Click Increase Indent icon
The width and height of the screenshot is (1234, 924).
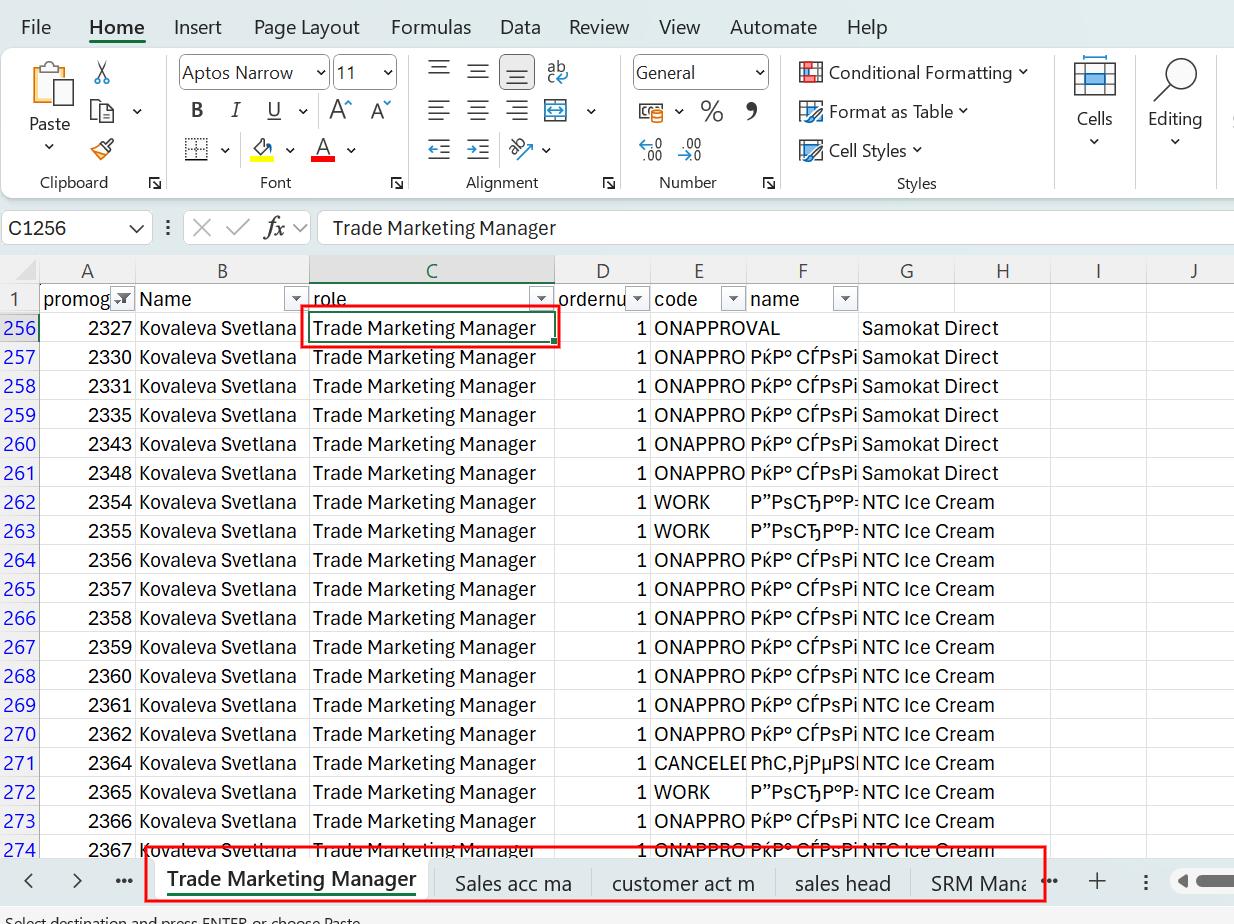[478, 150]
